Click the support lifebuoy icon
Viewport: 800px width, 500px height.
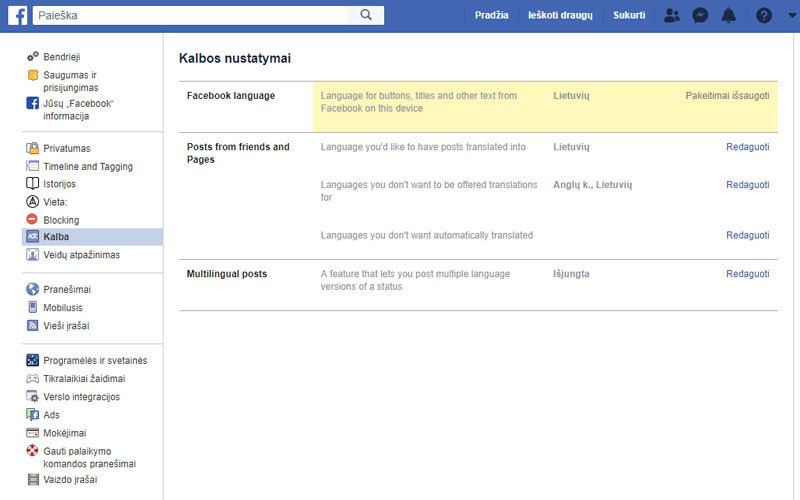pyautogui.click(x=33, y=451)
